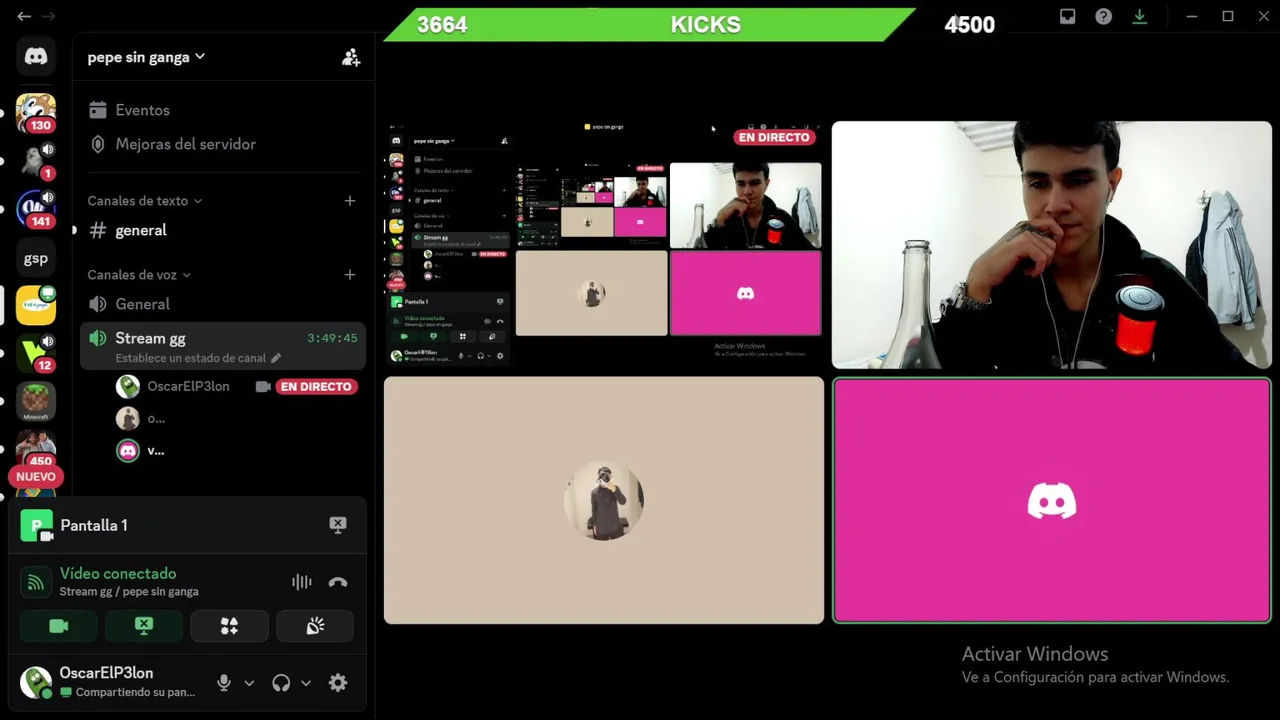
Task: Select OscarElP3lon in voice list
Action: (x=188, y=386)
